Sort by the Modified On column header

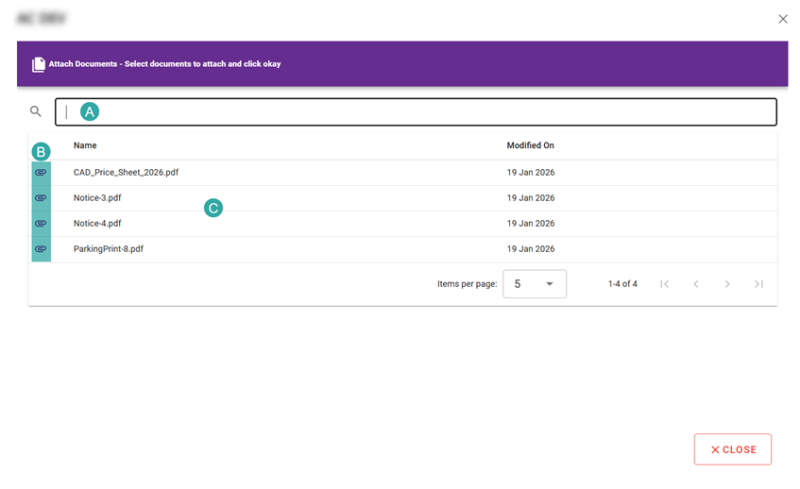tap(530, 145)
